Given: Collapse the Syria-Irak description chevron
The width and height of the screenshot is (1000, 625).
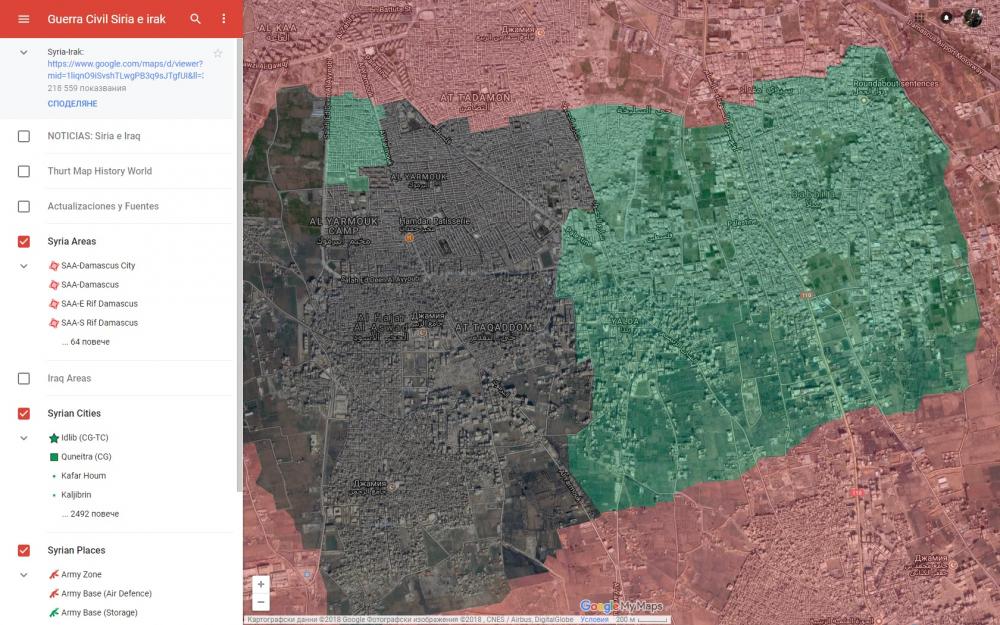Looking at the screenshot, I should [x=24, y=52].
